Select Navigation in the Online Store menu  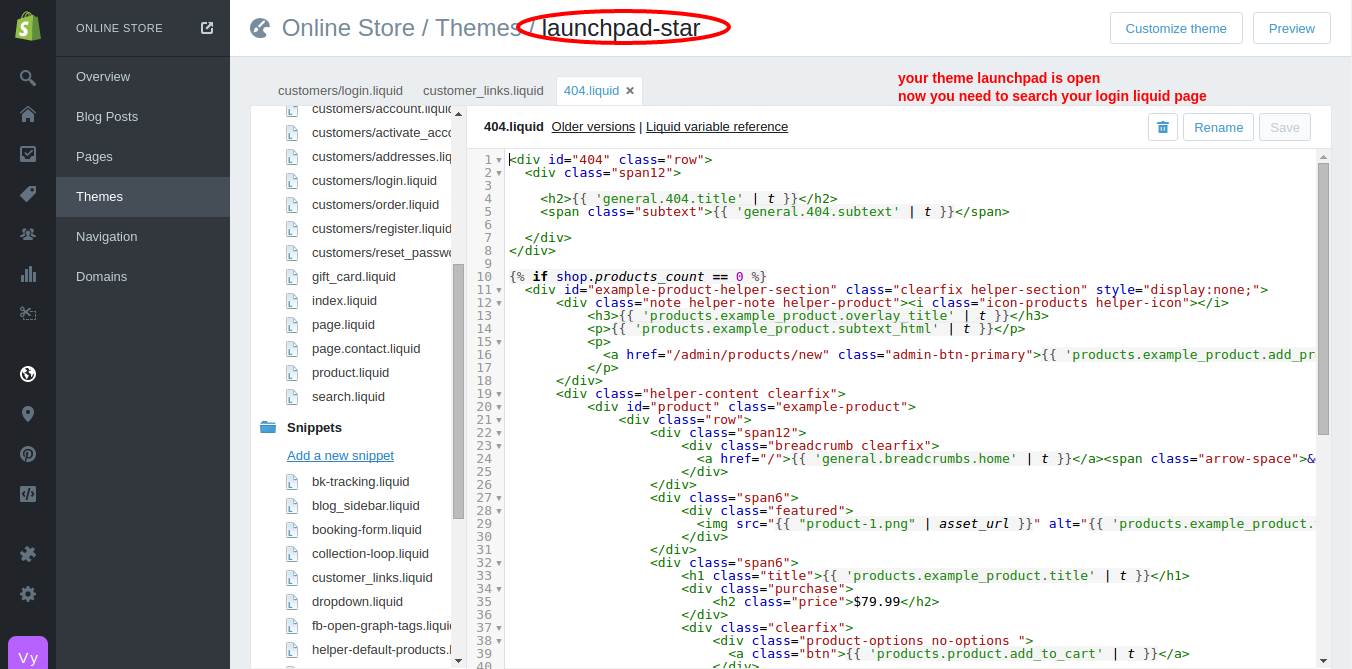[x=107, y=237]
